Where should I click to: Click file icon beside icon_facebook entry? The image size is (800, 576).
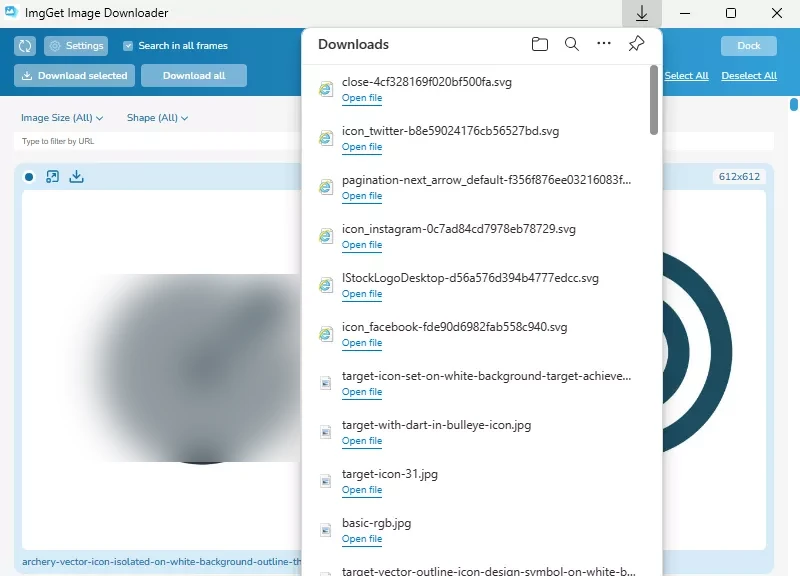point(326,334)
